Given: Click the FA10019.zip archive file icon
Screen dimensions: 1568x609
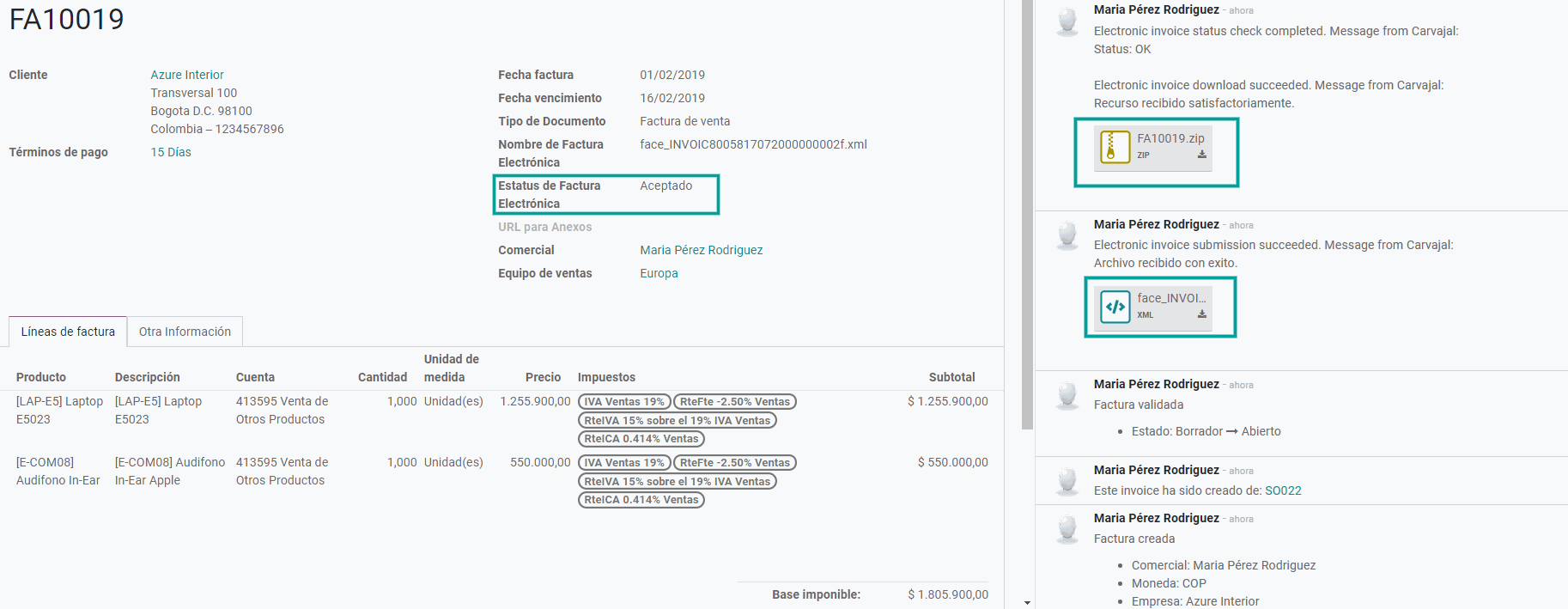Looking at the screenshot, I should (1115, 147).
